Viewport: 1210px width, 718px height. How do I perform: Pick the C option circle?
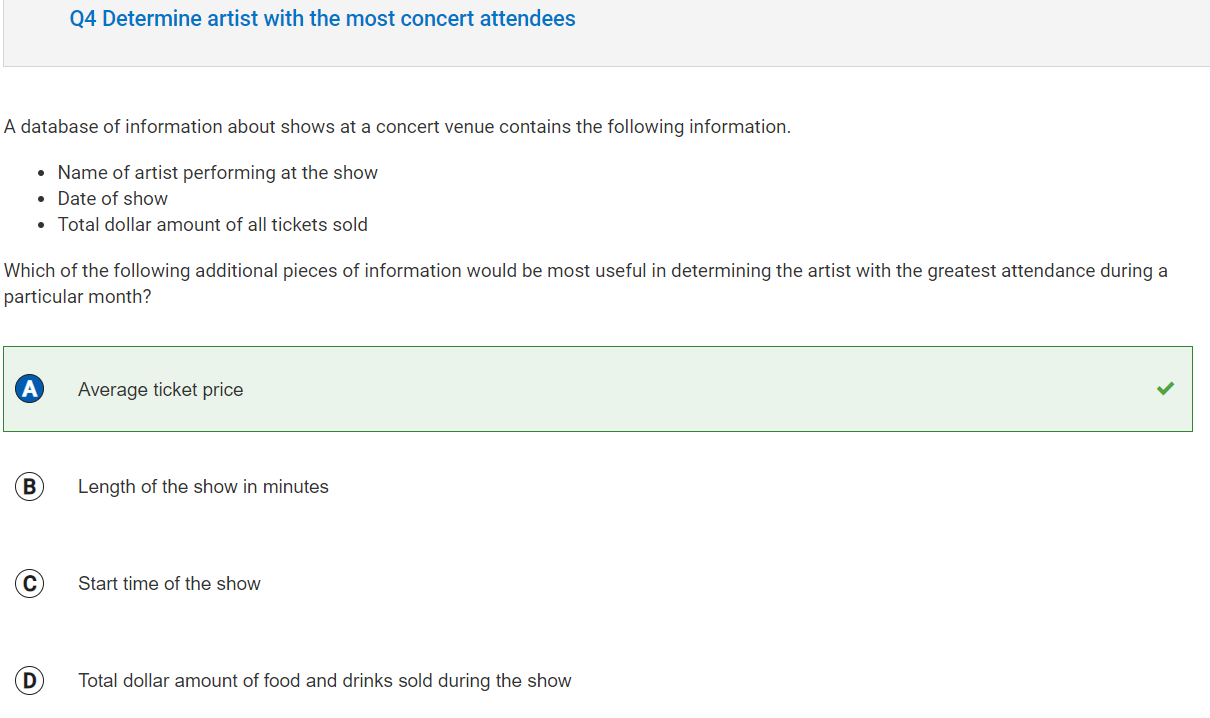(30, 584)
